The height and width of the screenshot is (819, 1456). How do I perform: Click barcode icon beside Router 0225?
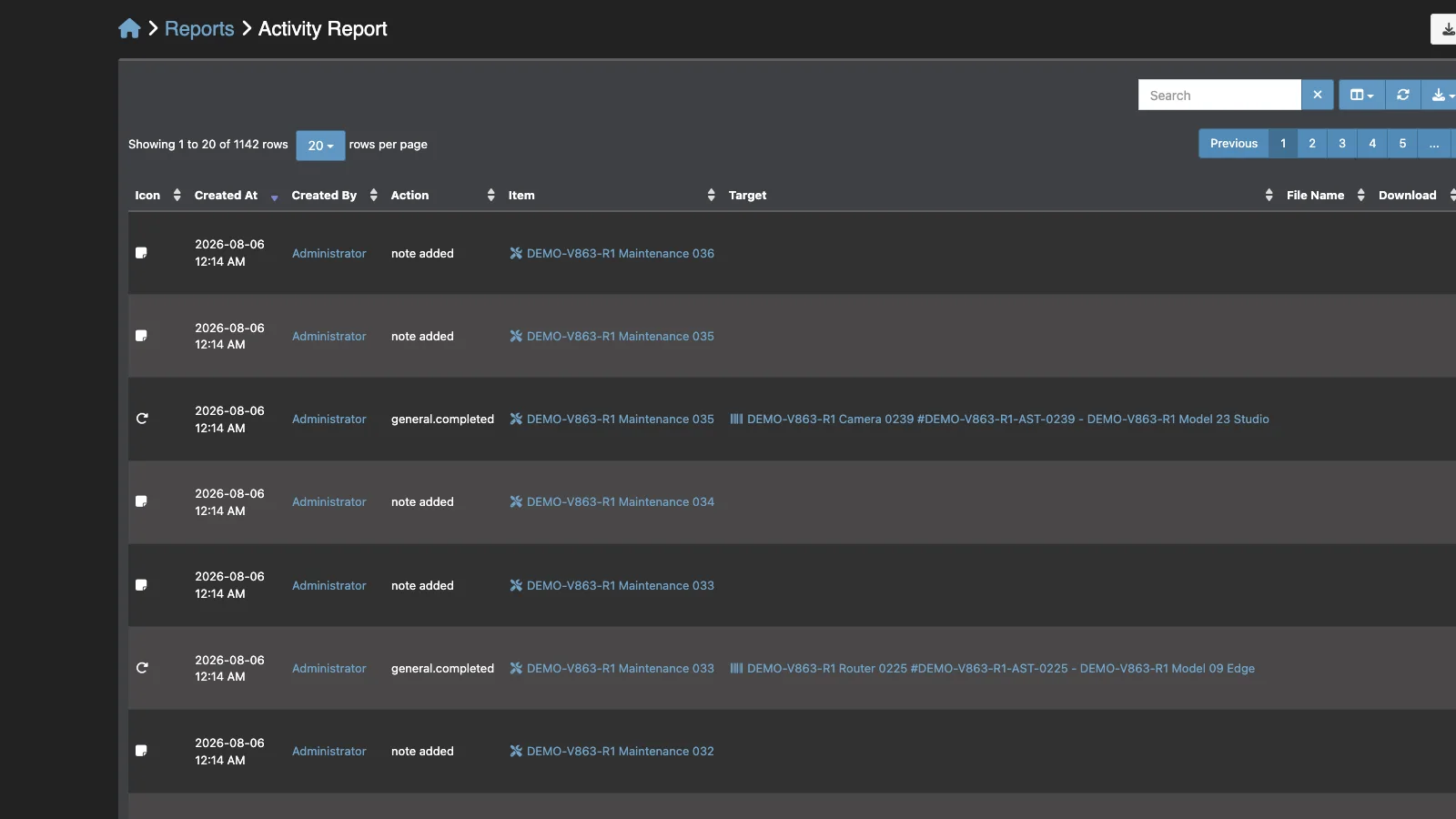pyautogui.click(x=736, y=669)
